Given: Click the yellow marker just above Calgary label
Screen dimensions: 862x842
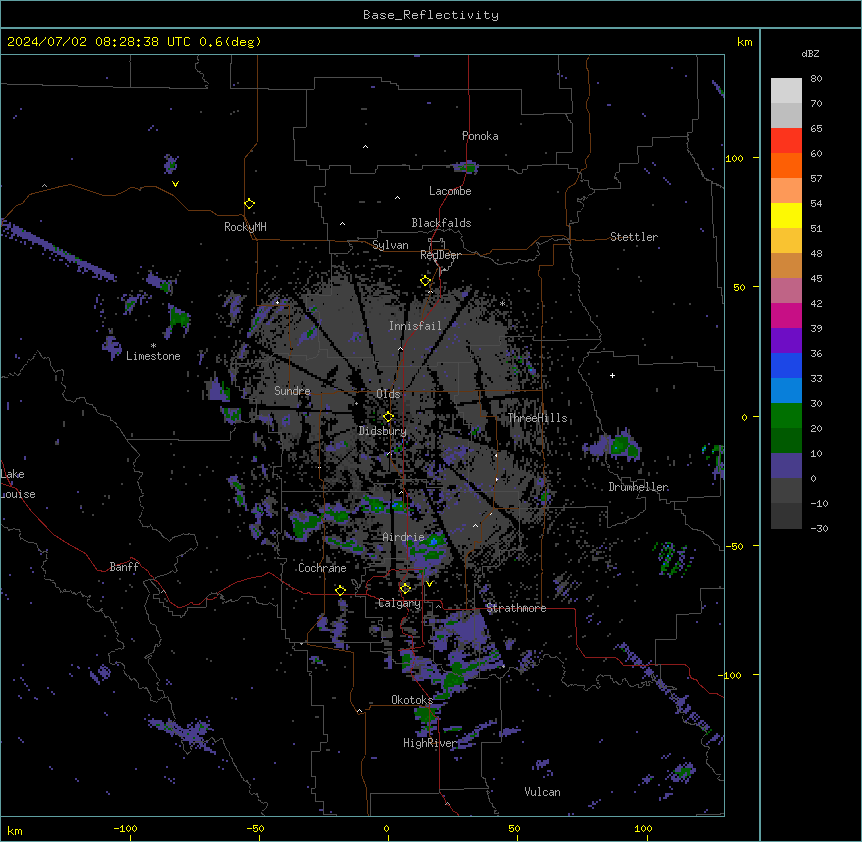Looking at the screenshot, I should pos(405,589).
